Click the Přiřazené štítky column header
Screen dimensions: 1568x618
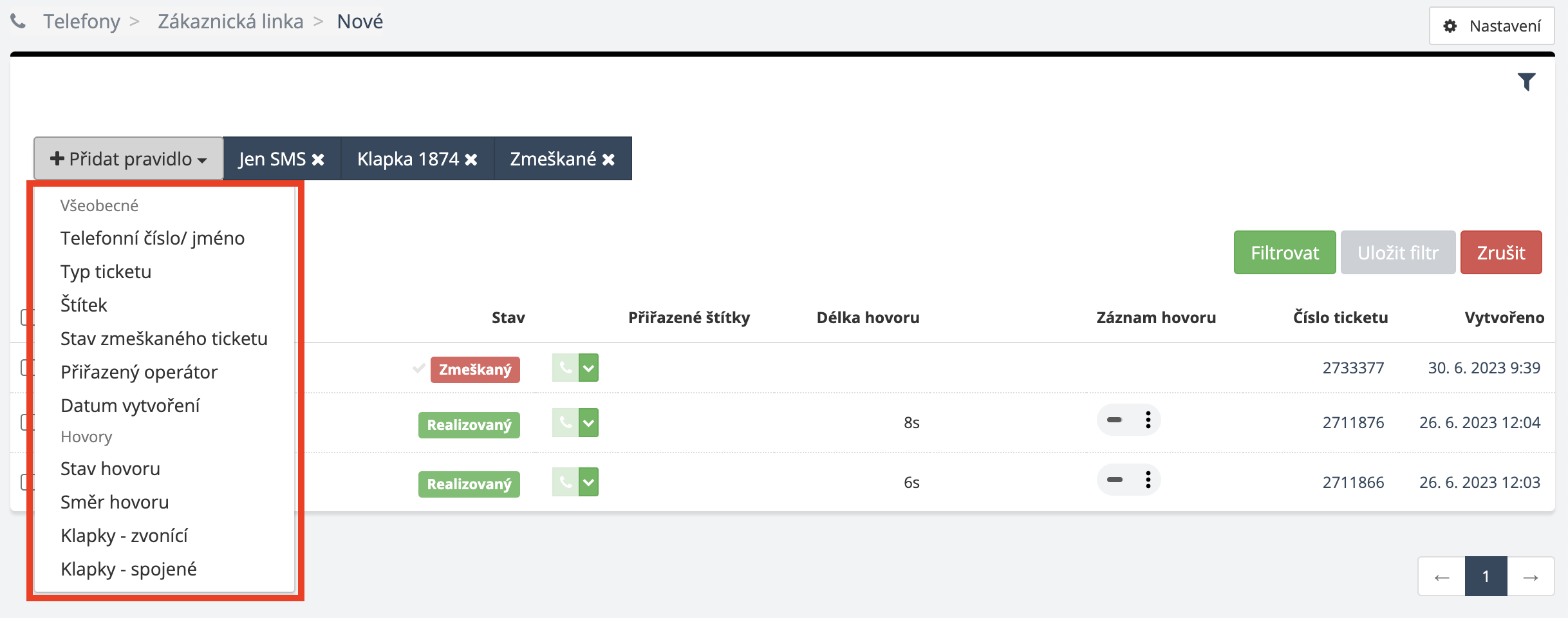coord(689,317)
